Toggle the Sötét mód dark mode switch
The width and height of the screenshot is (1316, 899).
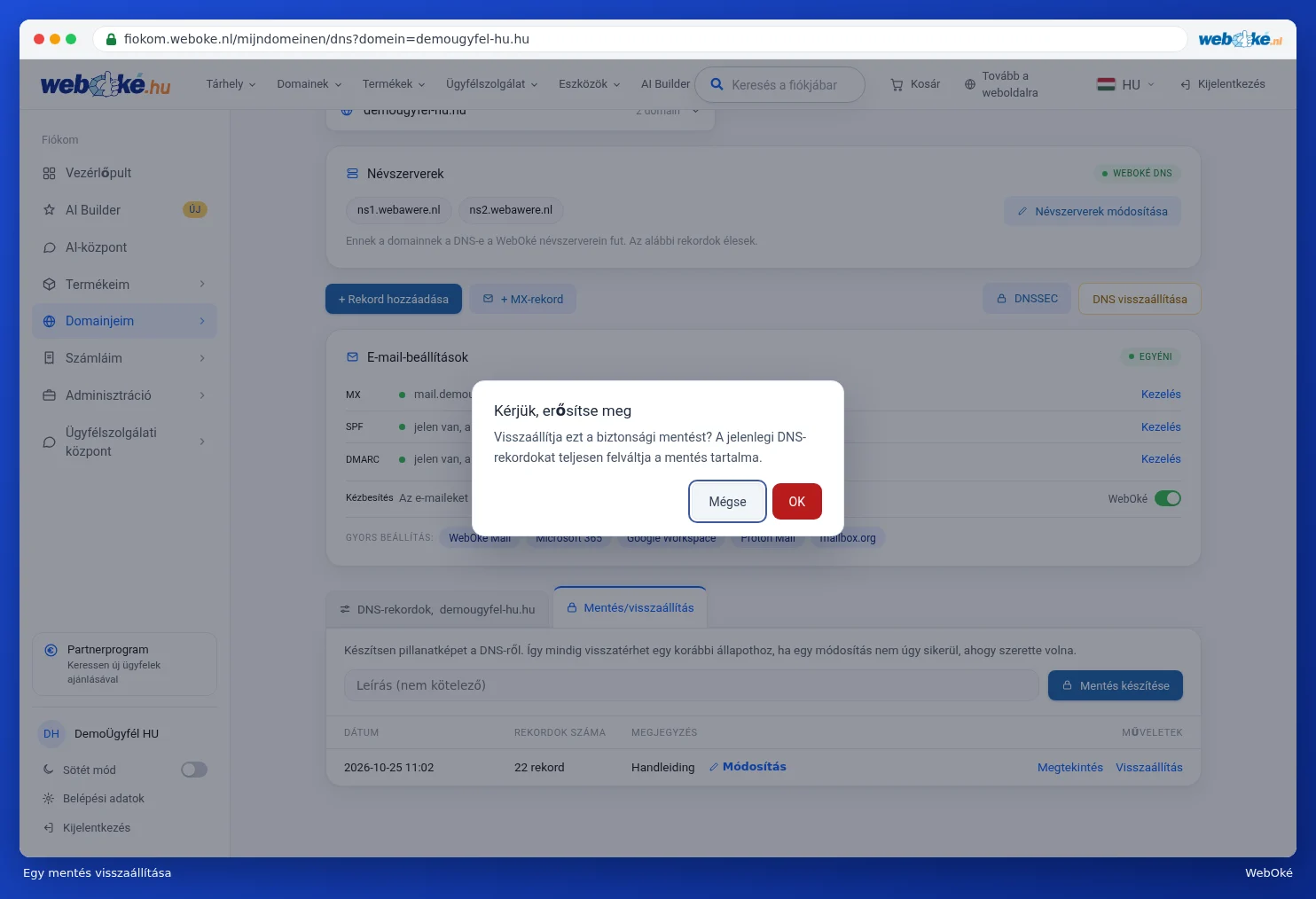pyautogui.click(x=194, y=770)
